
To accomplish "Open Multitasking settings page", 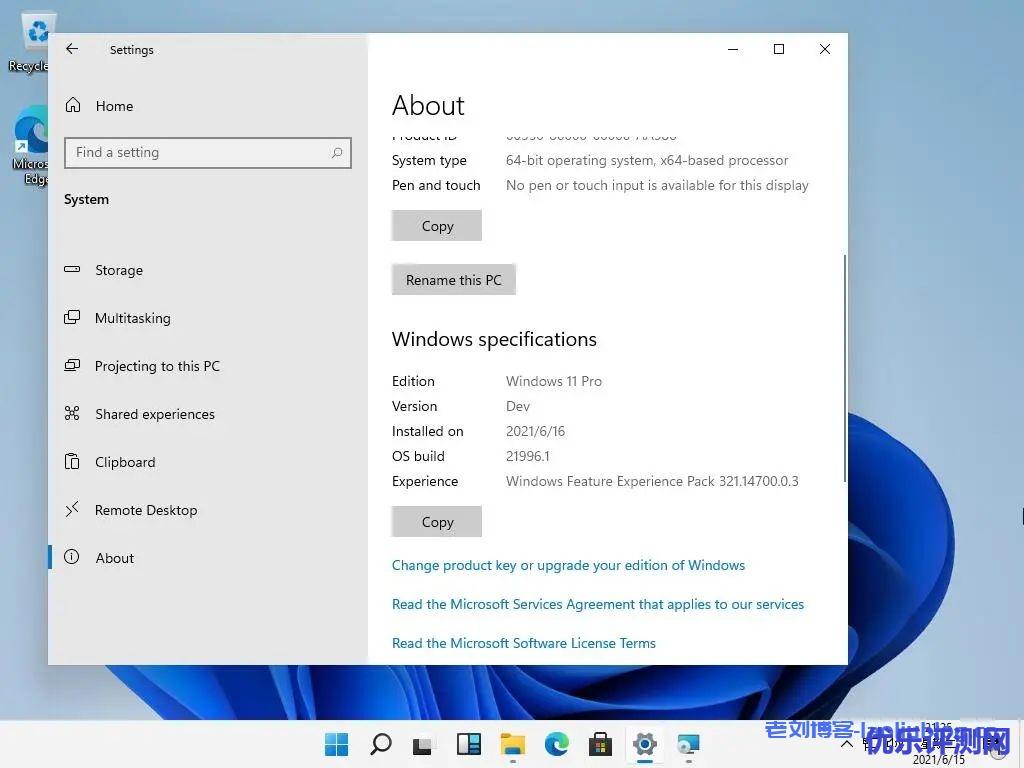I will 132,318.
